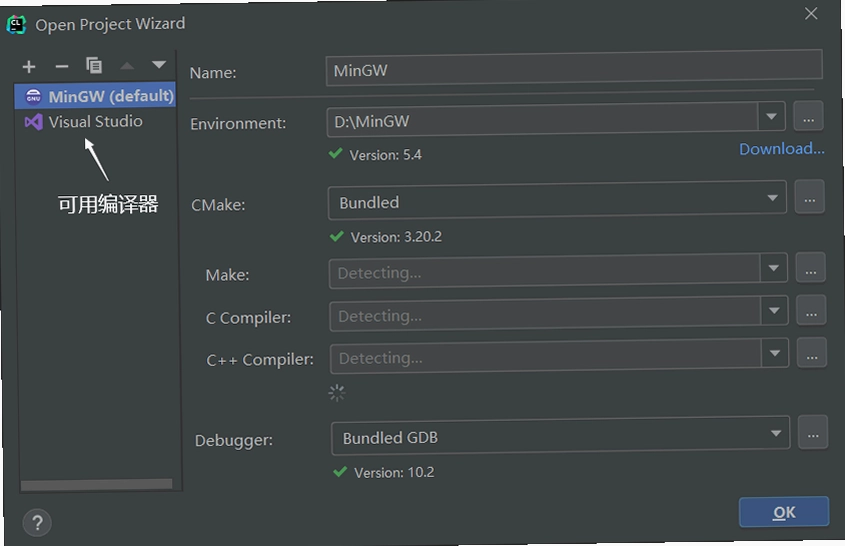845x546 pixels.
Task: Click the Visual Studio logo icon
Action: tap(33, 122)
